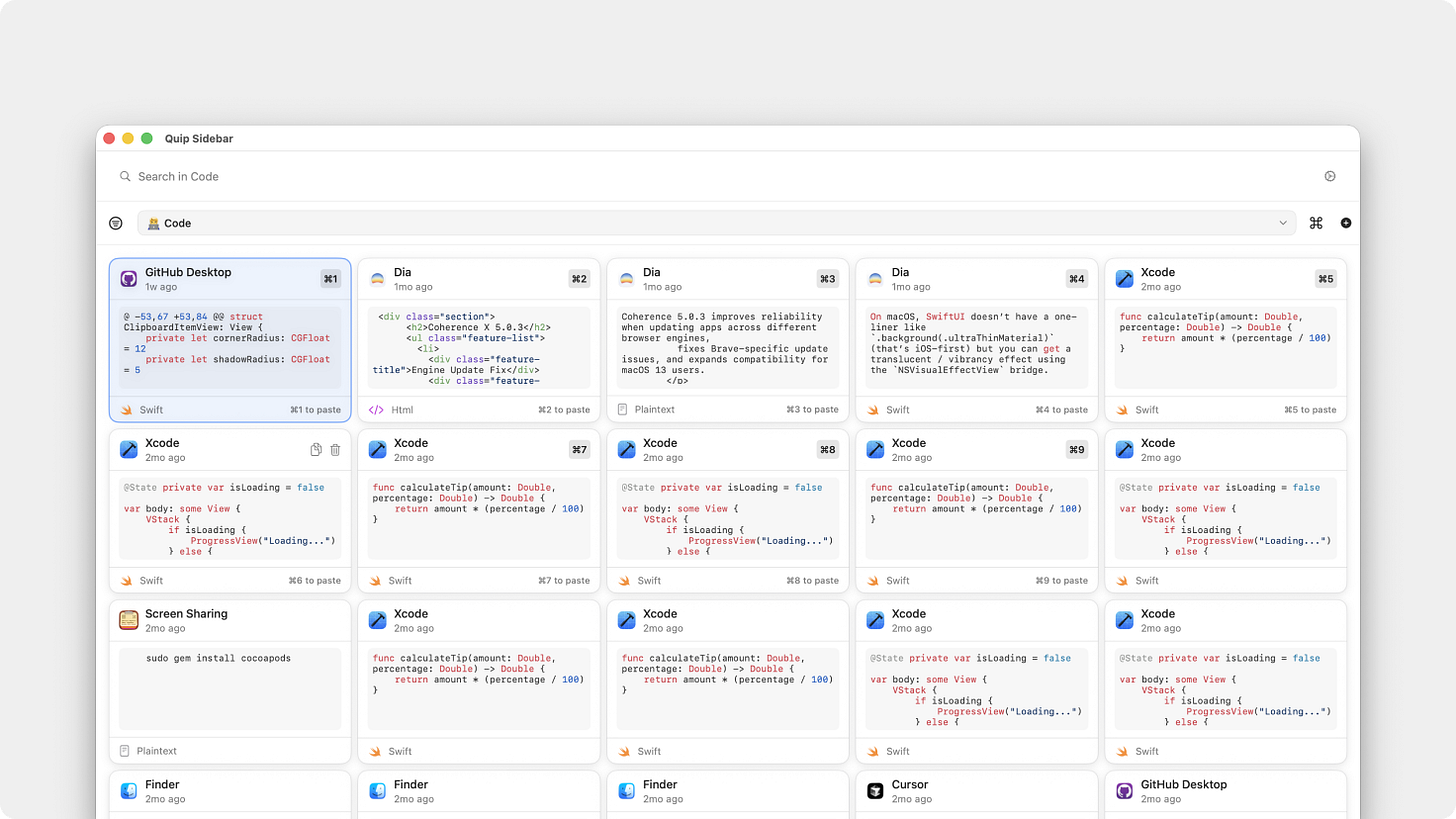Select the ClipboardItemView struct diff snippet
This screenshot has height=819, width=1456.
coord(230,348)
